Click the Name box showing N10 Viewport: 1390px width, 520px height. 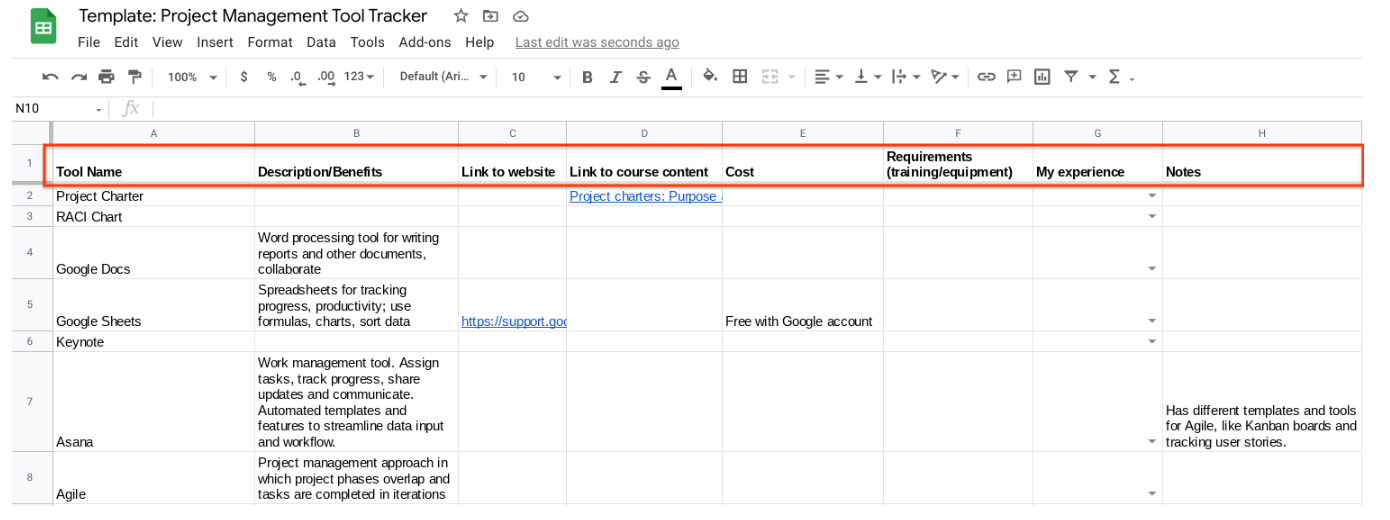pos(58,109)
